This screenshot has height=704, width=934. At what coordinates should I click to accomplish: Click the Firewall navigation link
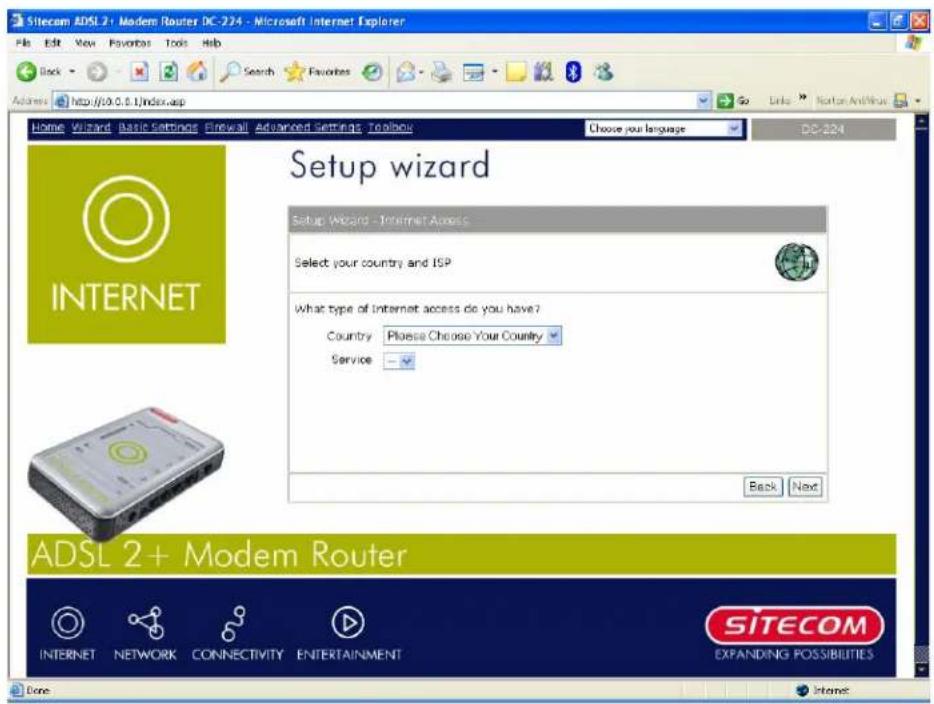tap(226, 127)
